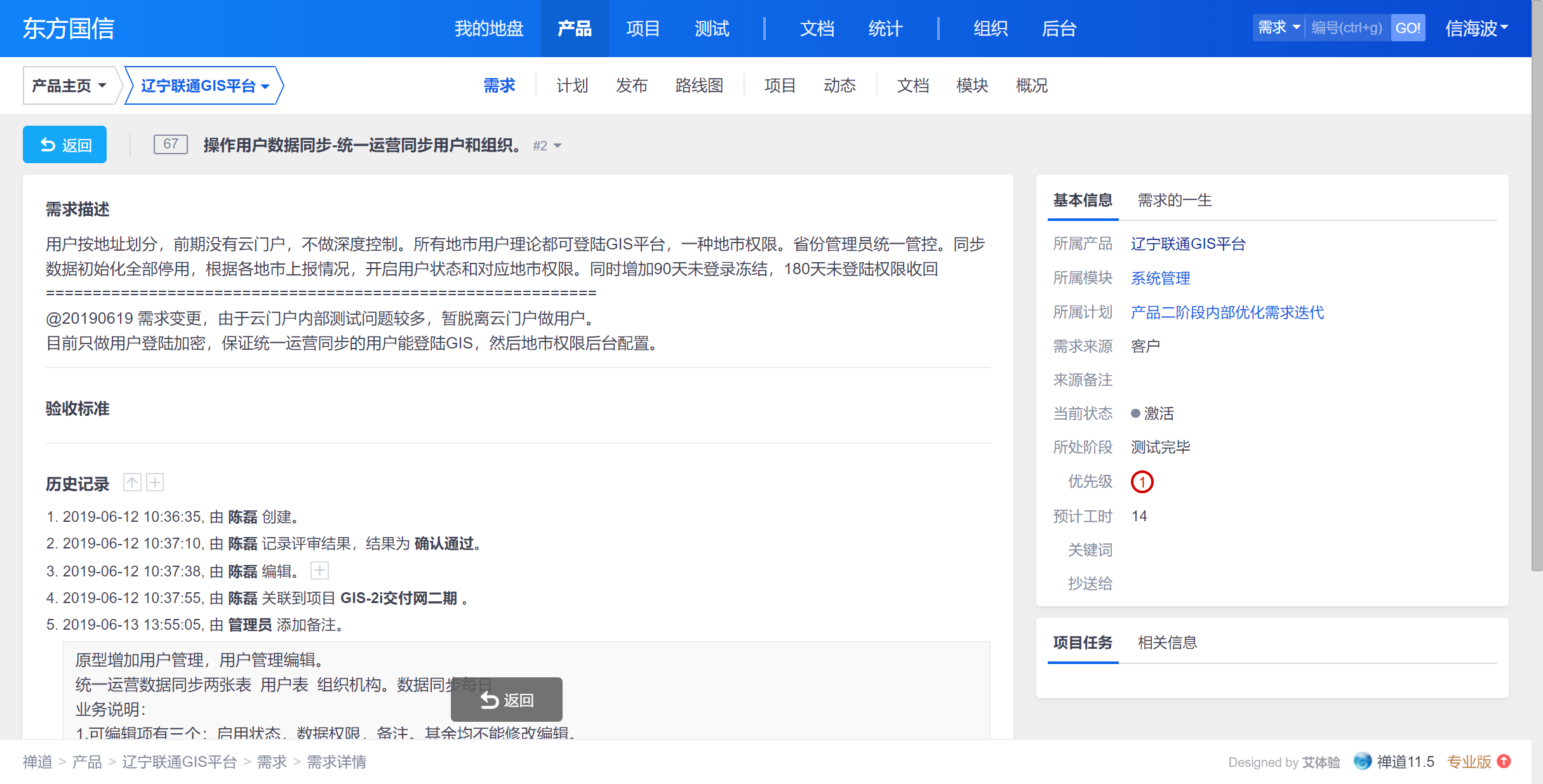Click the priority 1 circle badge

(1142, 482)
